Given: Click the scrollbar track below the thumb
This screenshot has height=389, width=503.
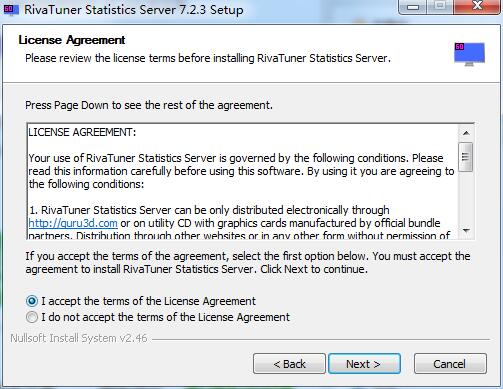Looking at the screenshot, I should click(466, 197).
